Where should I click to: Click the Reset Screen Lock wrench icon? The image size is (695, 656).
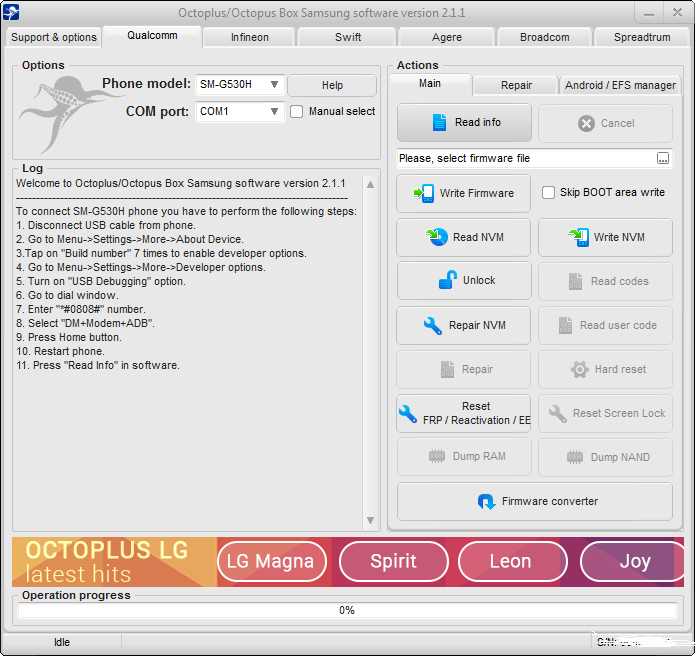tap(558, 414)
